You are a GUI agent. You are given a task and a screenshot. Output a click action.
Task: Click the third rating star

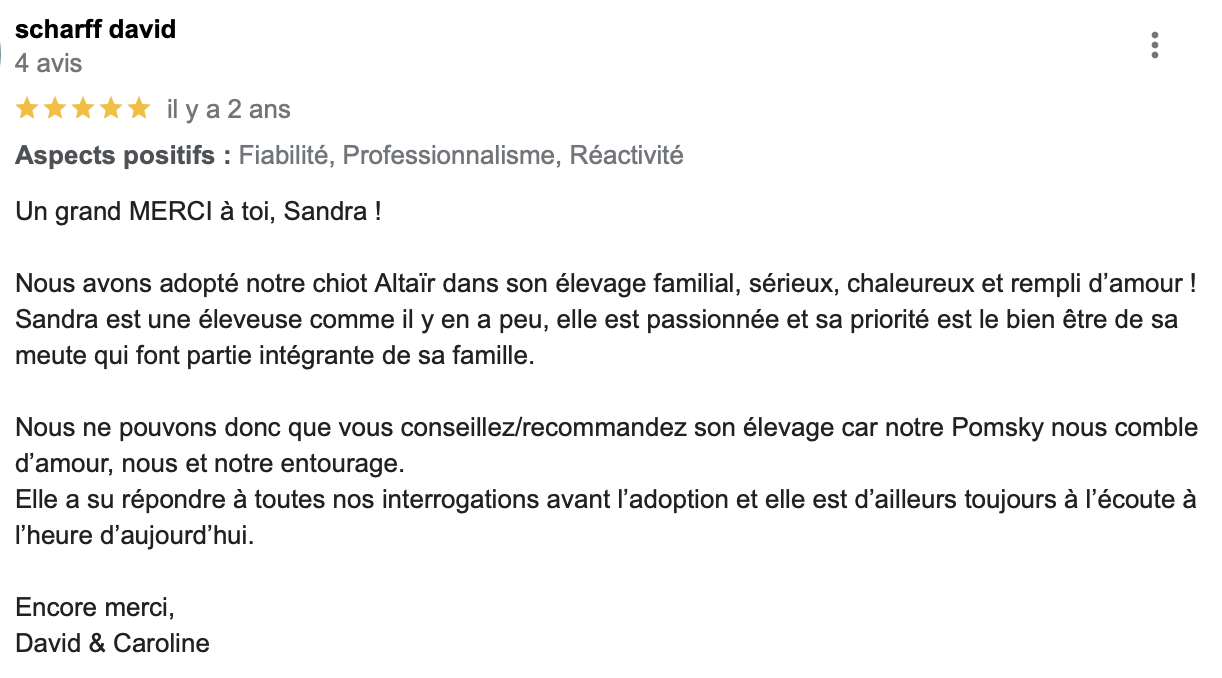coord(83,108)
